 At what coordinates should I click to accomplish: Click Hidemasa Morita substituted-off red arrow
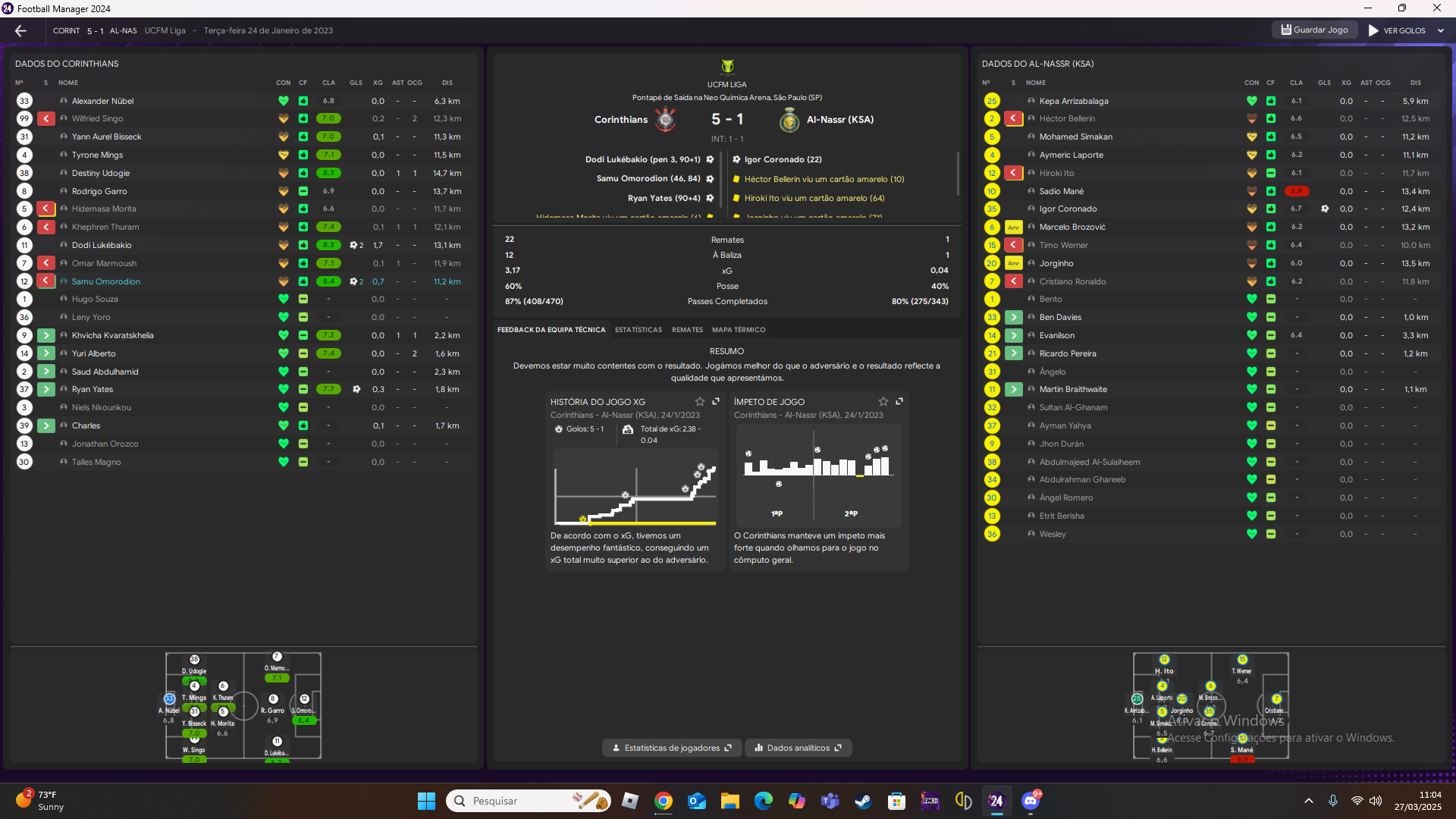coord(46,209)
